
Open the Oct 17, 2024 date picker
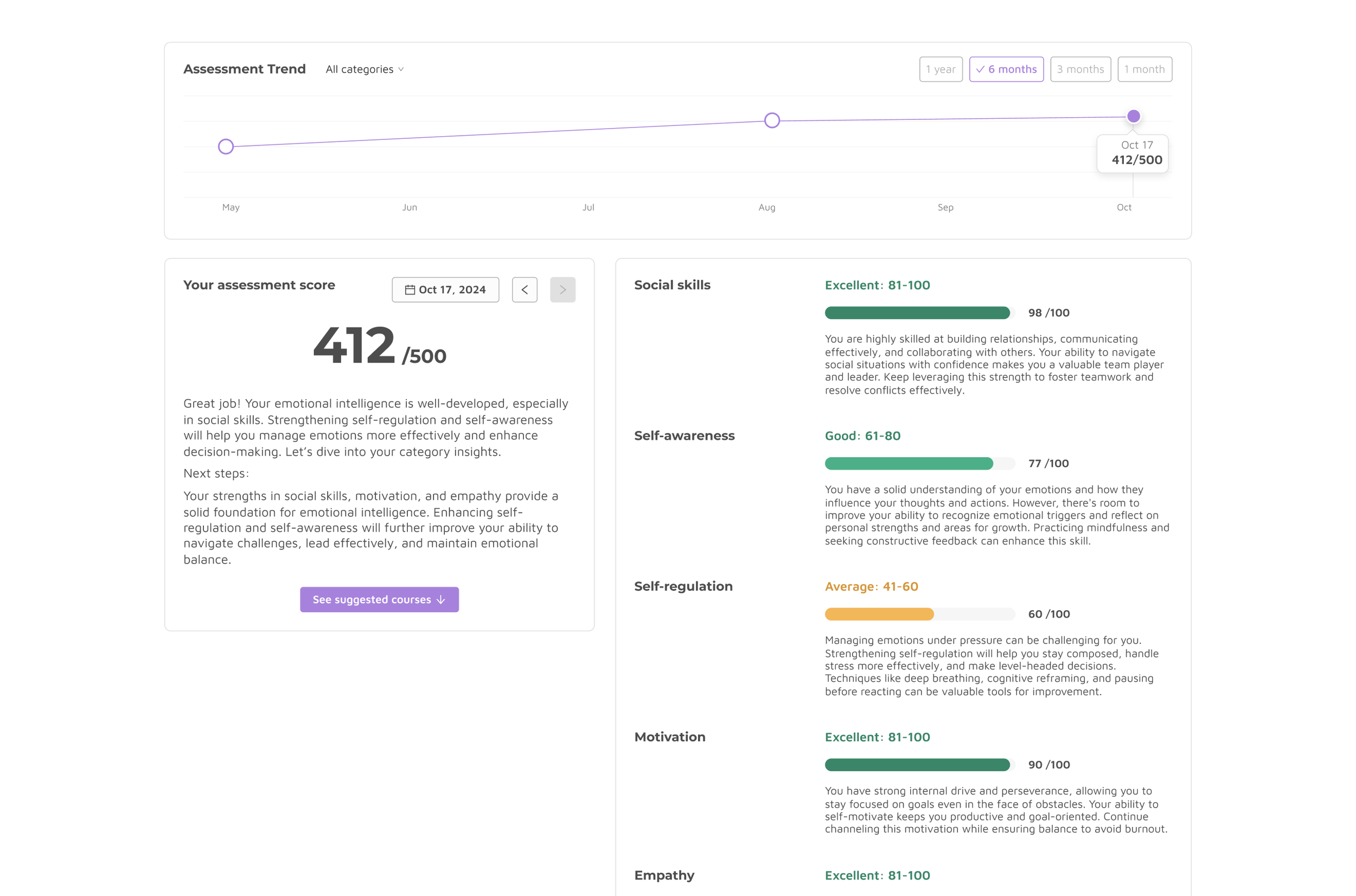click(445, 290)
